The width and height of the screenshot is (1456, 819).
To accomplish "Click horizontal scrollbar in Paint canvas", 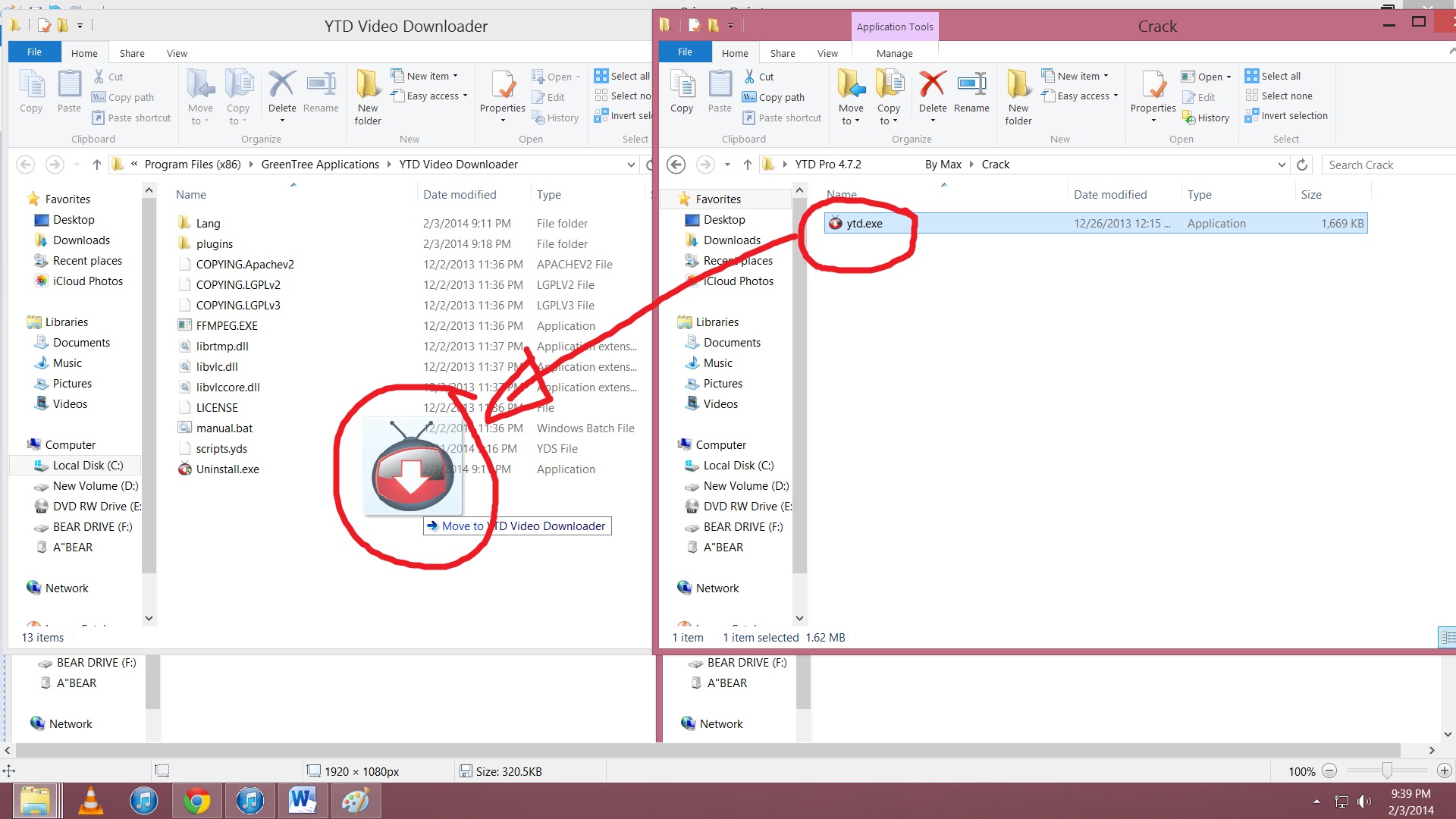I will click(x=707, y=750).
